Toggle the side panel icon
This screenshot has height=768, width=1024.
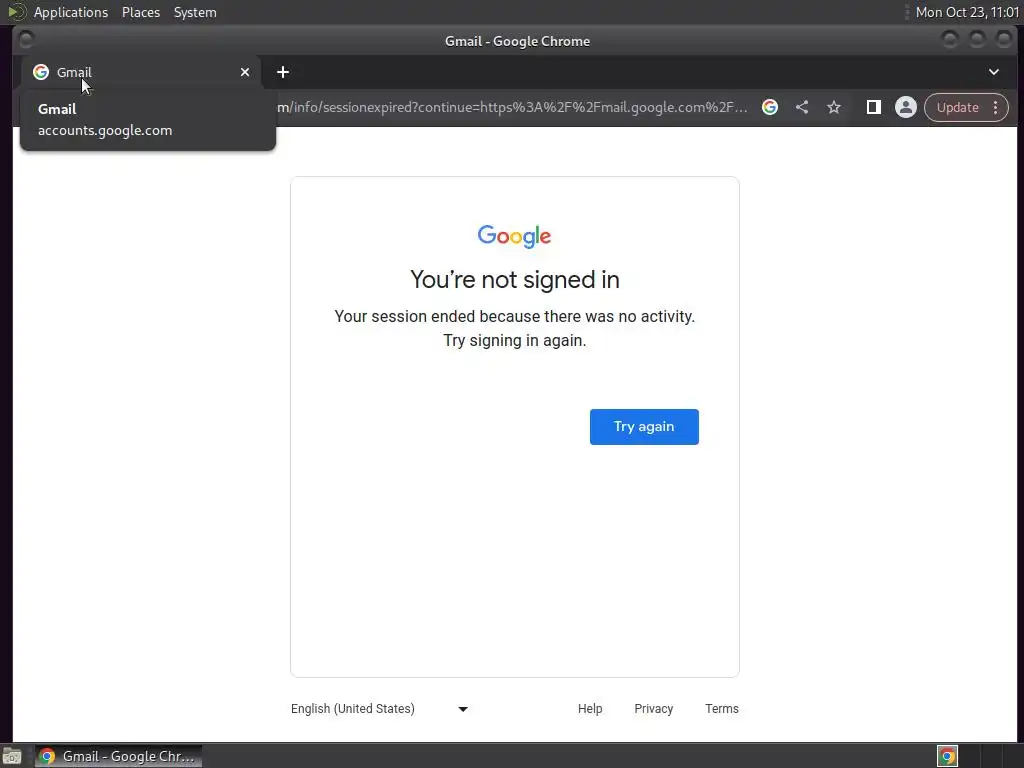873,107
